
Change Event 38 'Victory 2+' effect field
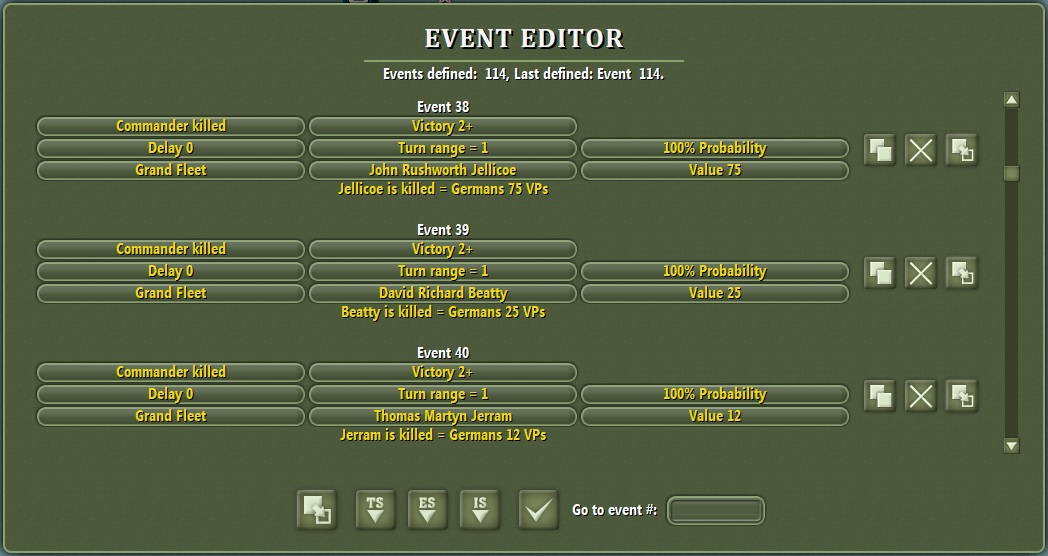click(442, 126)
